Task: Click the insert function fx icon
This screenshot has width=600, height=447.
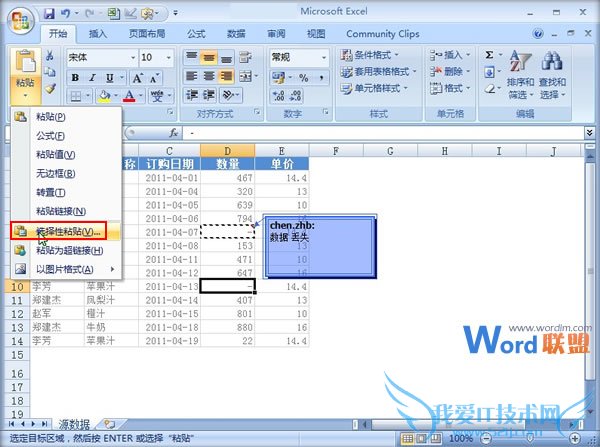Action: pyautogui.click(x=174, y=133)
